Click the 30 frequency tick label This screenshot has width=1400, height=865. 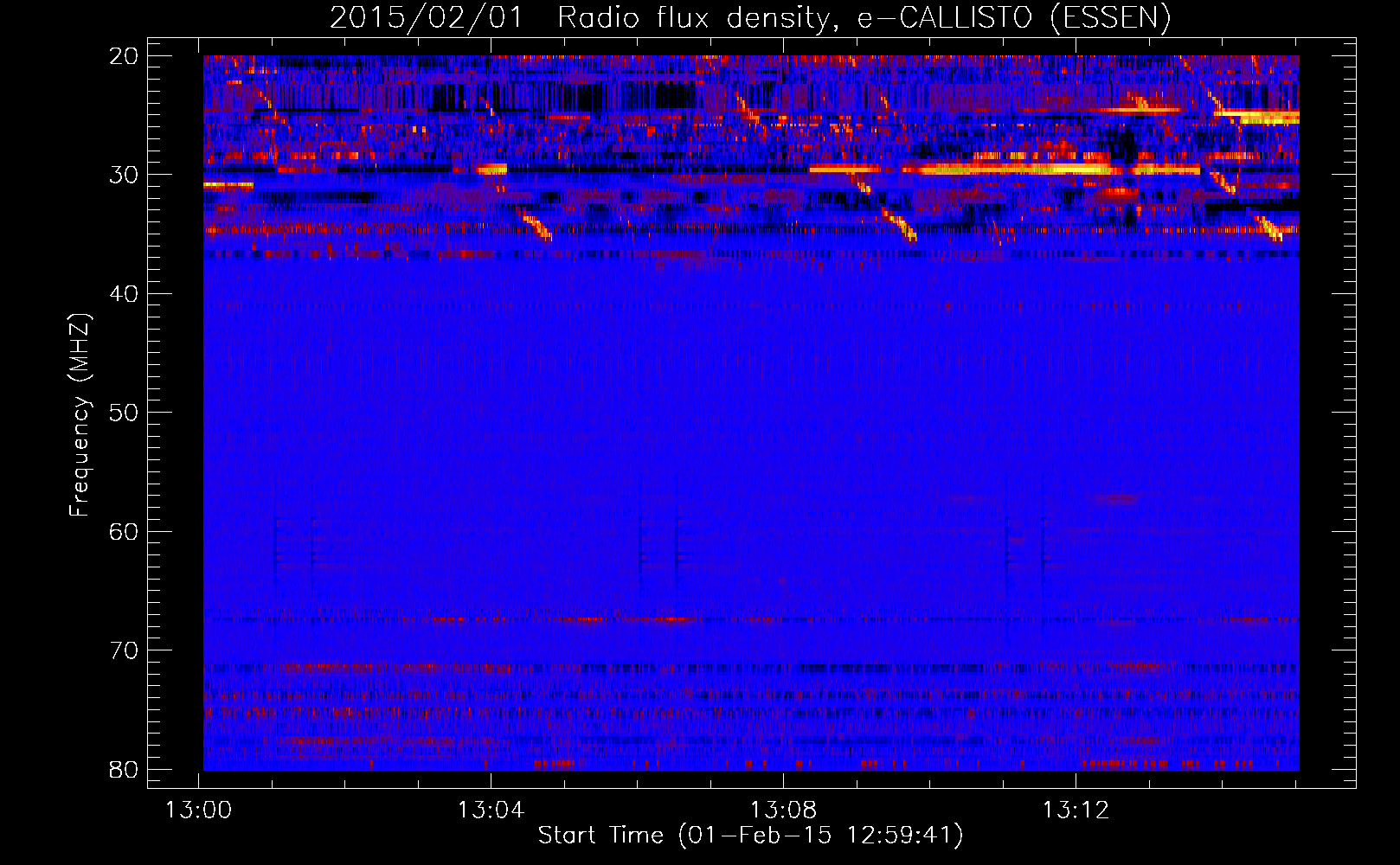[124, 175]
